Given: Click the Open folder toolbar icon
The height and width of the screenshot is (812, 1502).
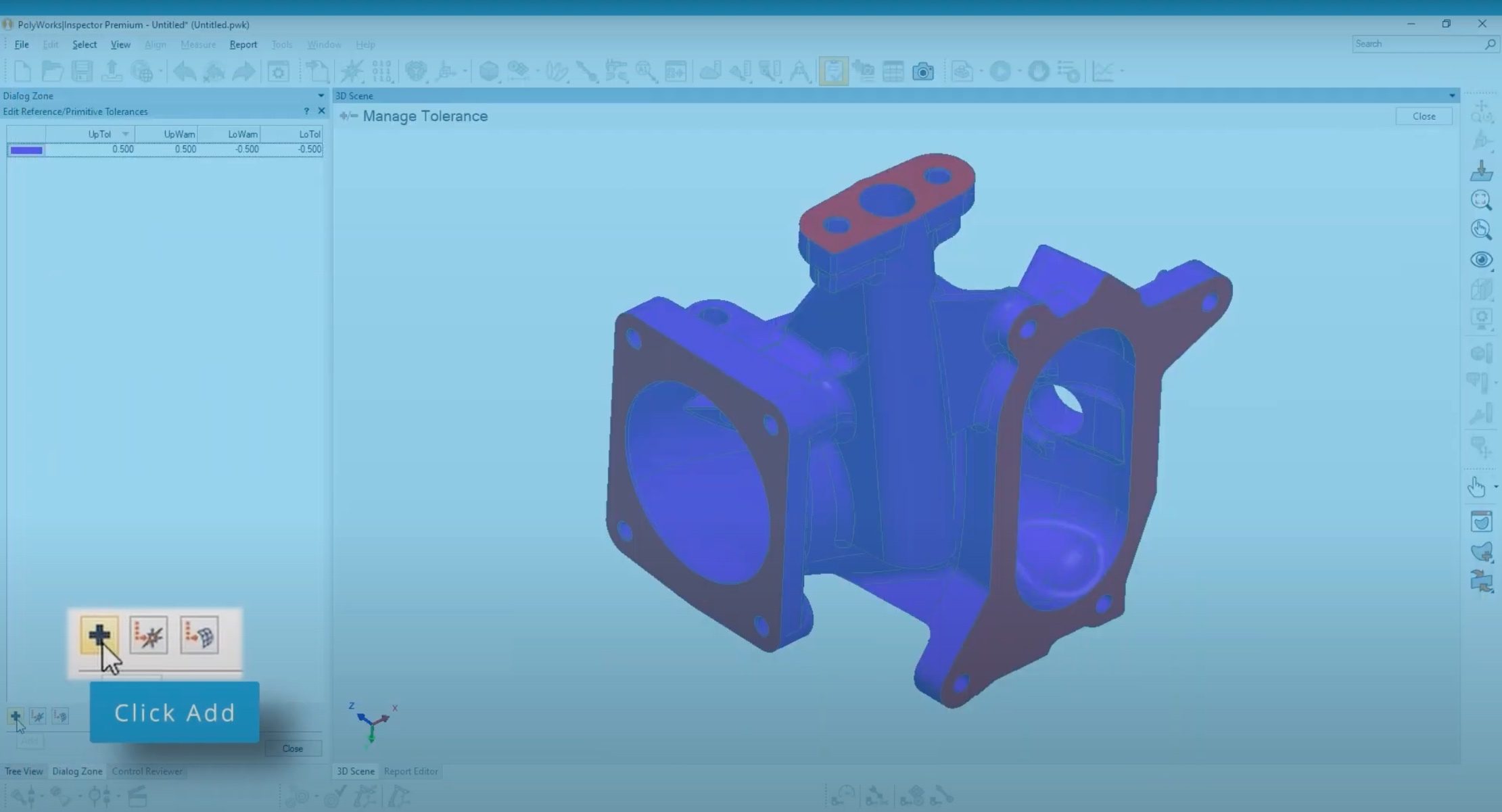Looking at the screenshot, I should coord(52,71).
